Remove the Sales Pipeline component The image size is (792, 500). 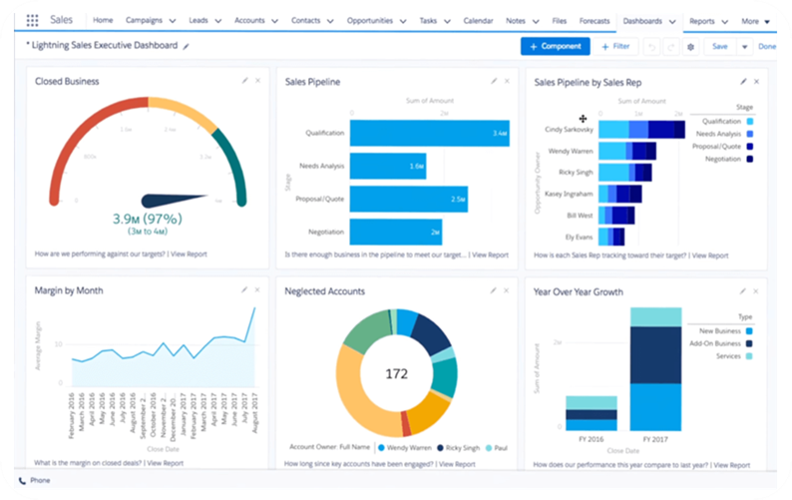point(507,81)
